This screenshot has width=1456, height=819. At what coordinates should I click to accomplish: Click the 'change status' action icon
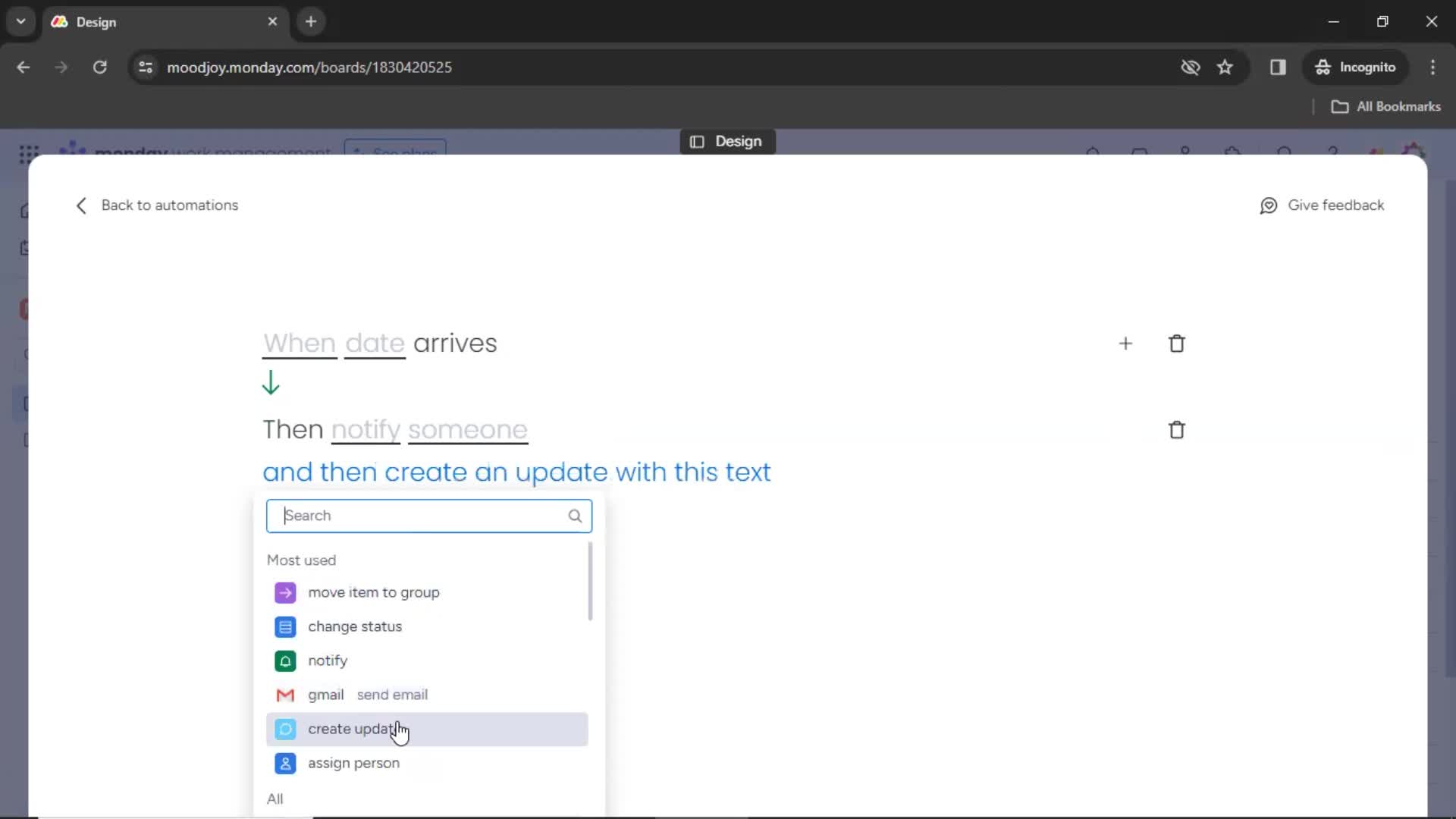[x=284, y=626]
